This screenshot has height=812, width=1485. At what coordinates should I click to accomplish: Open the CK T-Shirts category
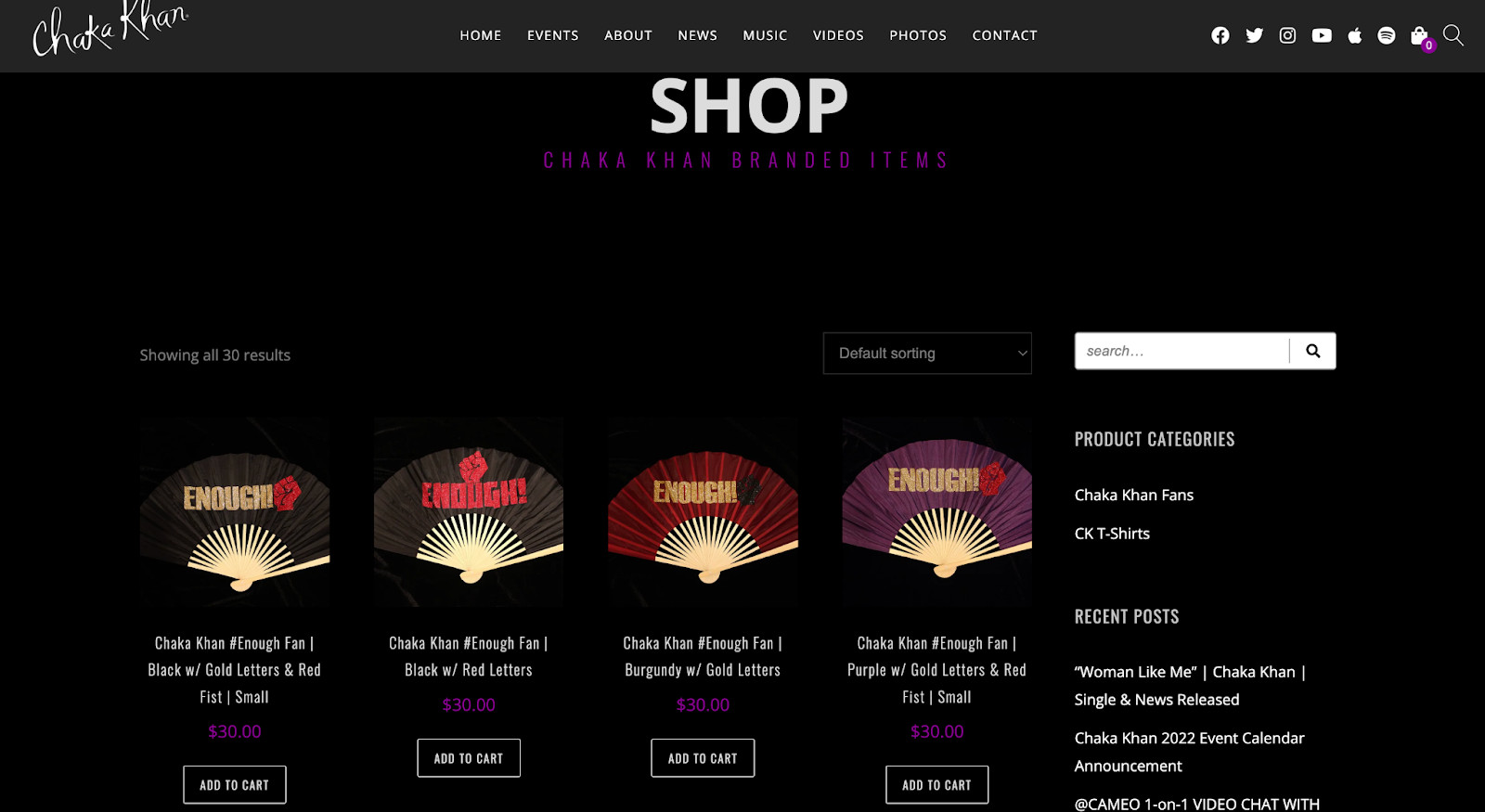1112,534
